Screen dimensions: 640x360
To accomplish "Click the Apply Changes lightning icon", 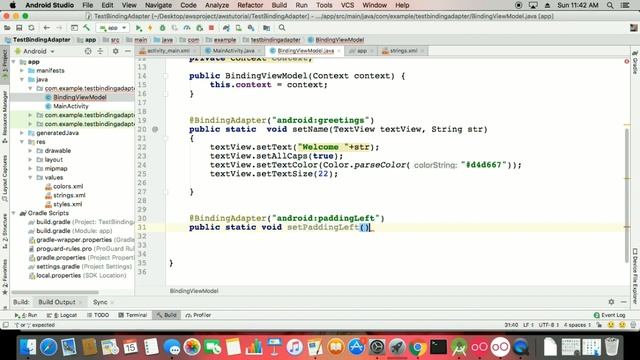I will (150, 28).
